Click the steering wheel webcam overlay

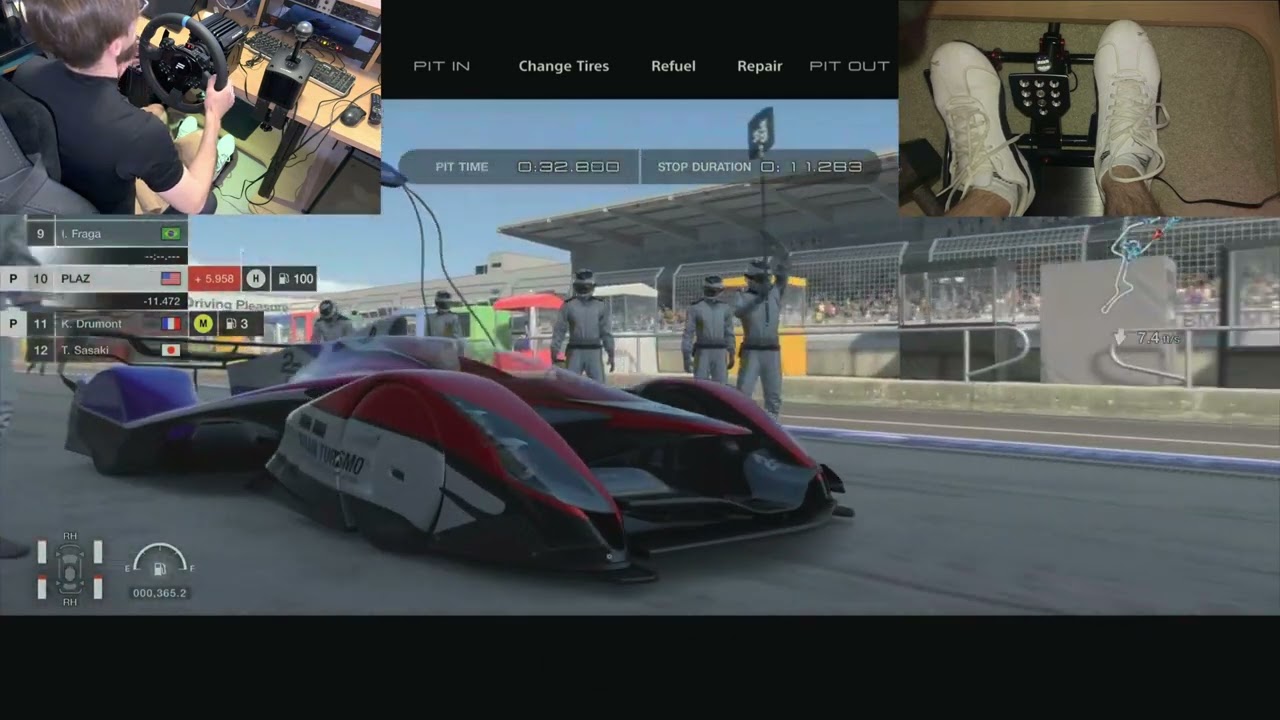[x=190, y=107]
